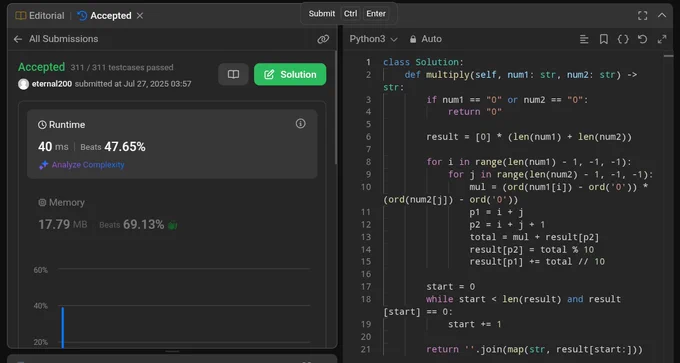Screen dimensions: 680x363
Task: Click the 'return "0"' code line
Action: coord(475,112)
